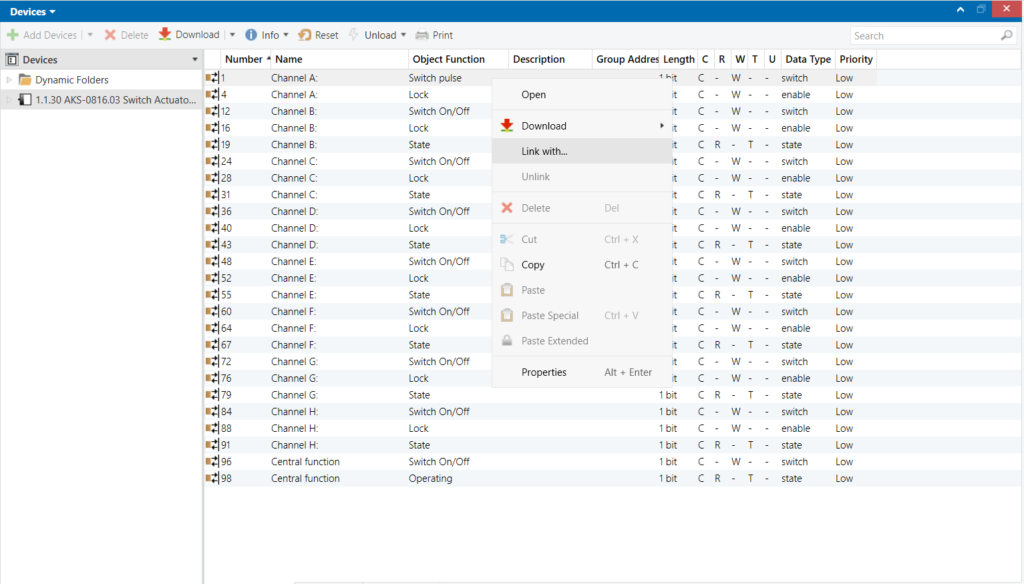Click the Download toolbar arrow icon
1024x584 pixels.
(165, 35)
